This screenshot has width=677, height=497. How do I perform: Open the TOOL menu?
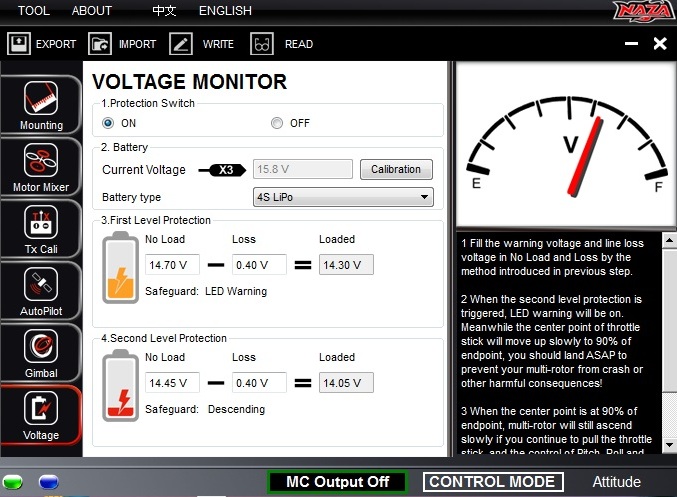coord(33,11)
